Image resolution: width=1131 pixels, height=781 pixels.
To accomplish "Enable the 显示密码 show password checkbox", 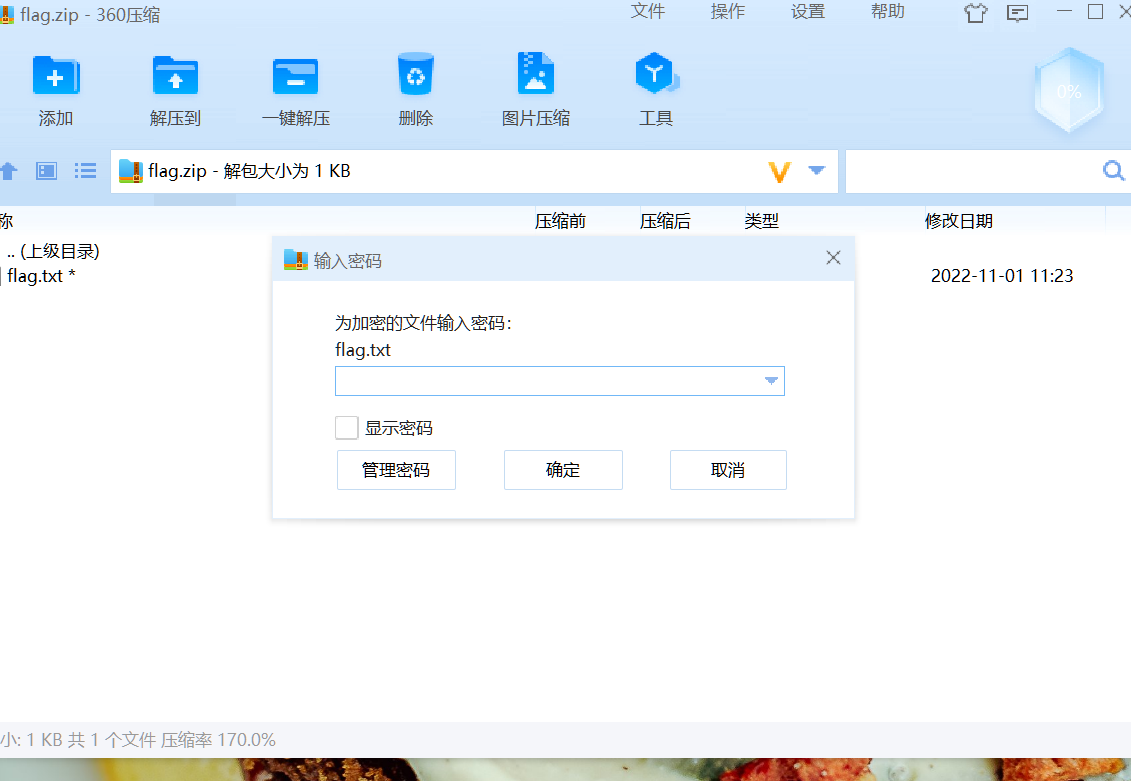I will coord(347,428).
